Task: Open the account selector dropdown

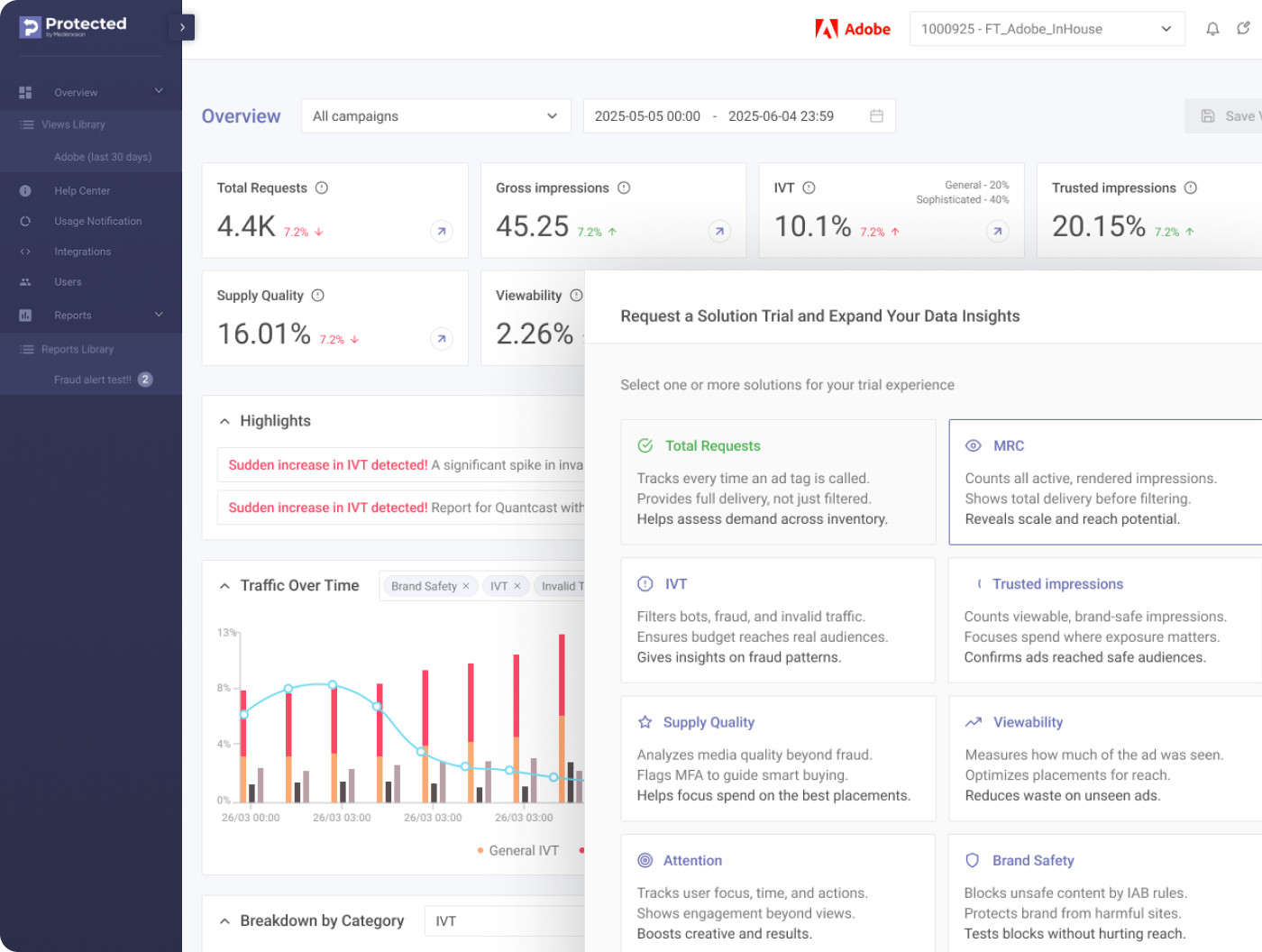Action: coord(1047,29)
